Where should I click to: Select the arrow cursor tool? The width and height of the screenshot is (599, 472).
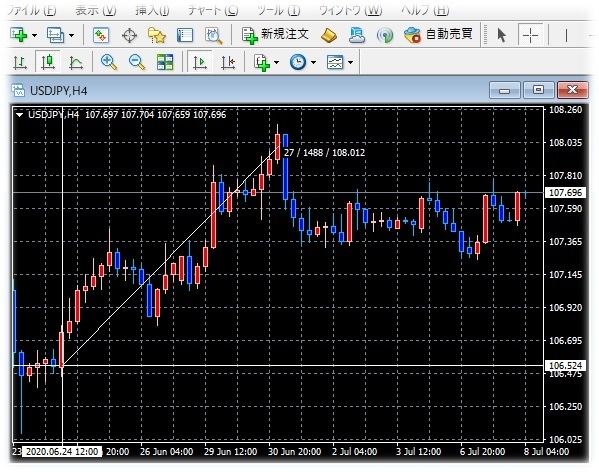502,35
